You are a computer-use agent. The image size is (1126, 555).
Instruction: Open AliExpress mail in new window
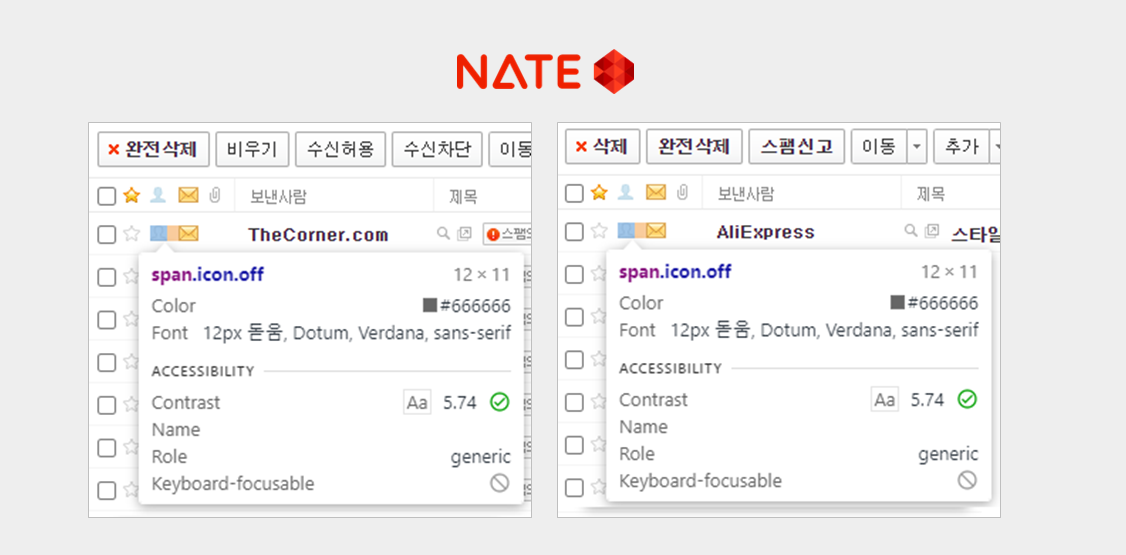(x=932, y=230)
